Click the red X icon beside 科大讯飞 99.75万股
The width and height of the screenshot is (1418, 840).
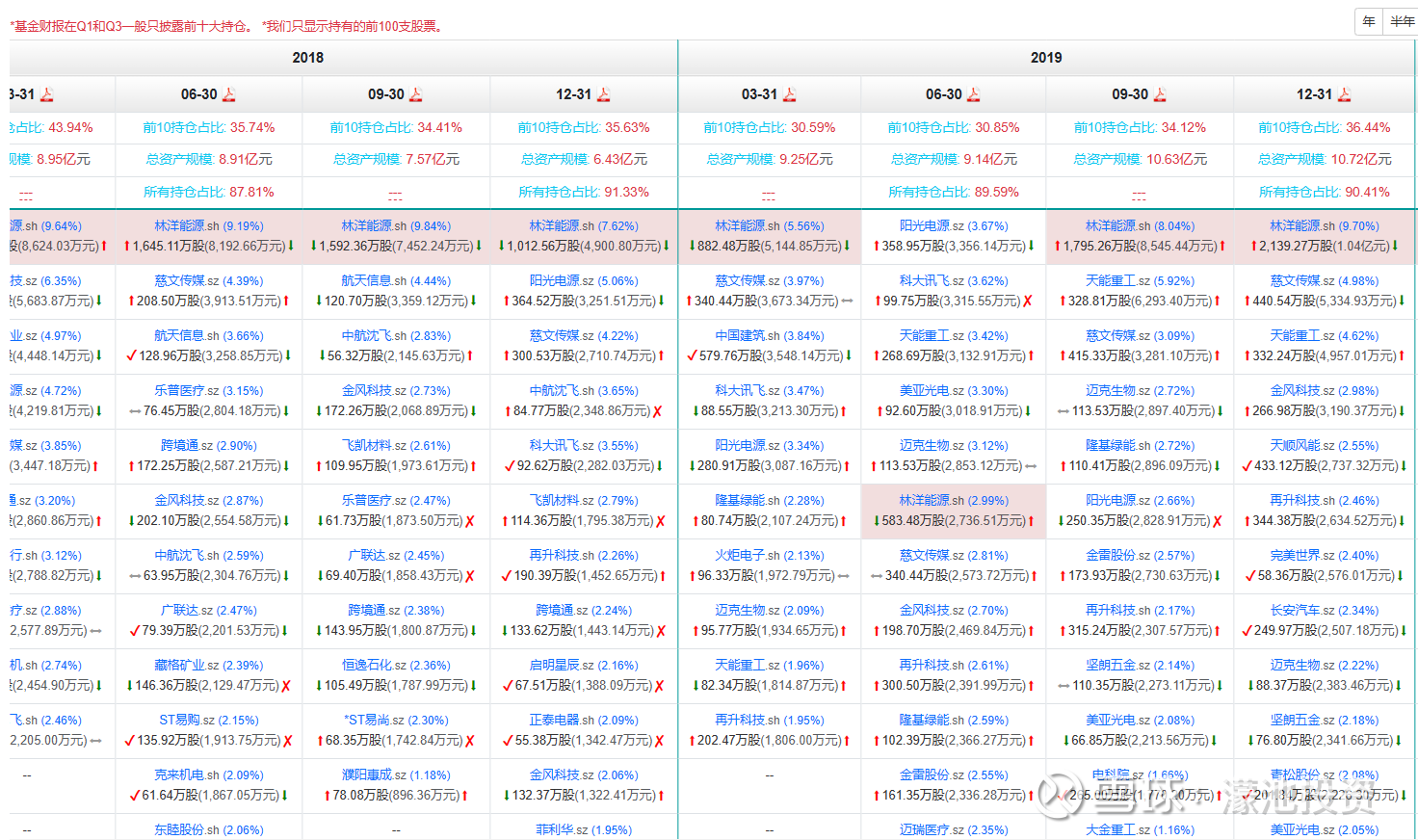[x=1028, y=302]
